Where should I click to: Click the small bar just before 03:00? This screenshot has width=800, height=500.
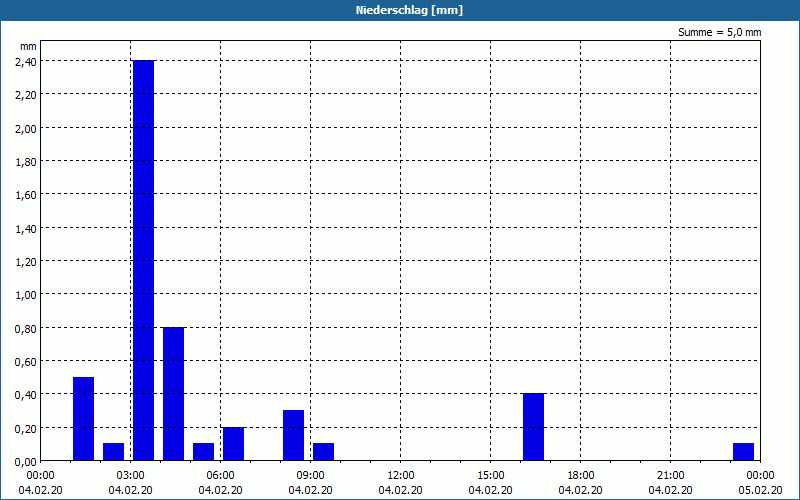pos(114,452)
